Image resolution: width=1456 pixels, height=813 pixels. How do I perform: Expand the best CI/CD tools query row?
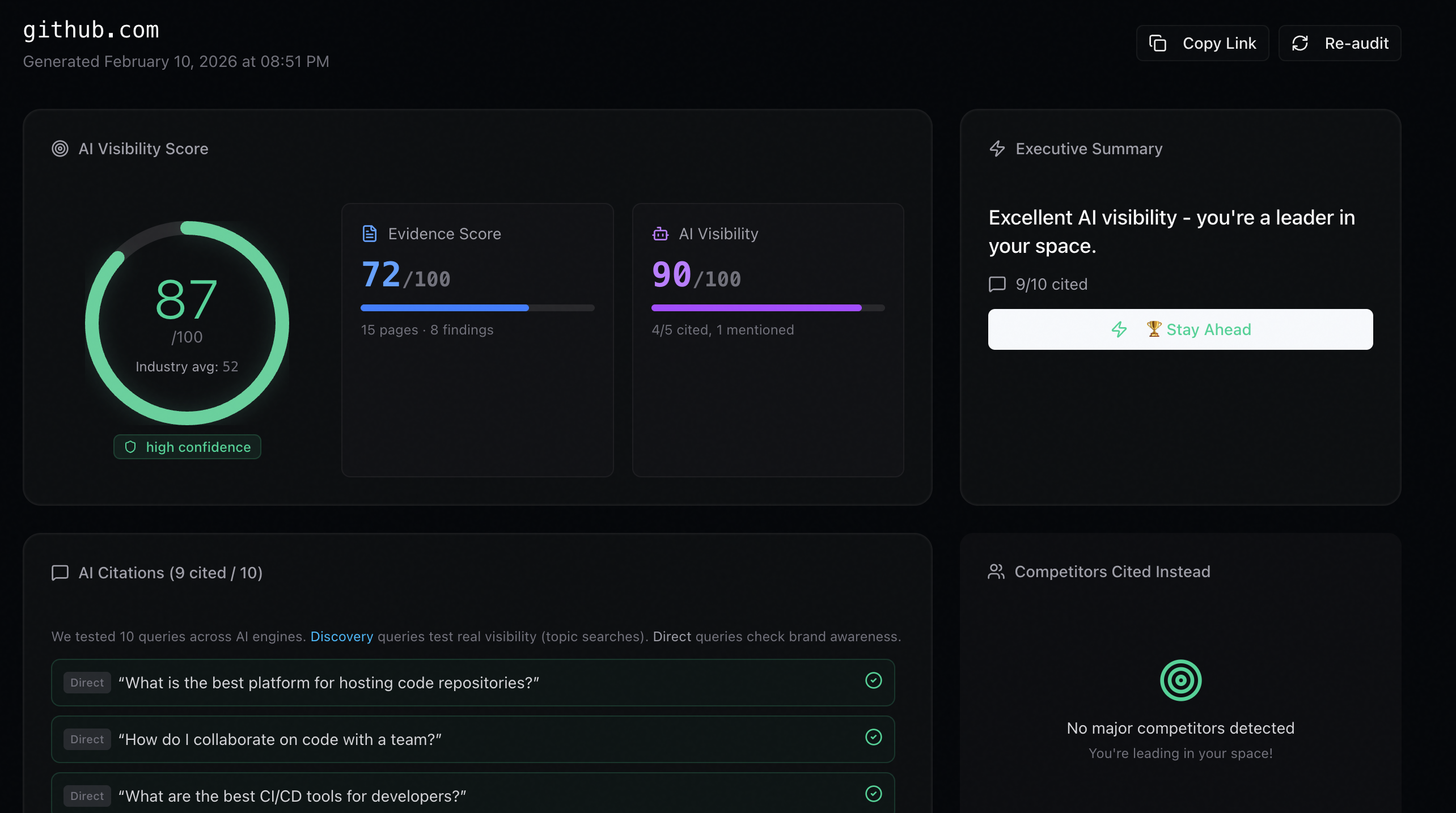click(473, 793)
